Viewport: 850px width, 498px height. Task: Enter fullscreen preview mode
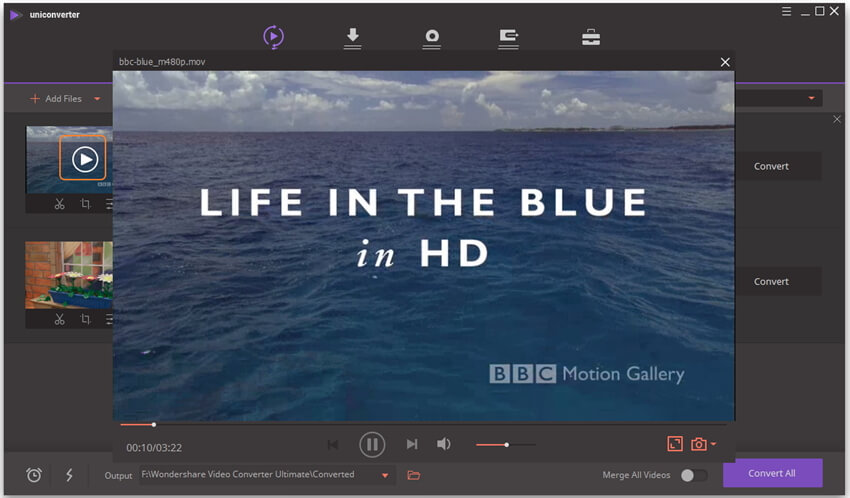(675, 444)
